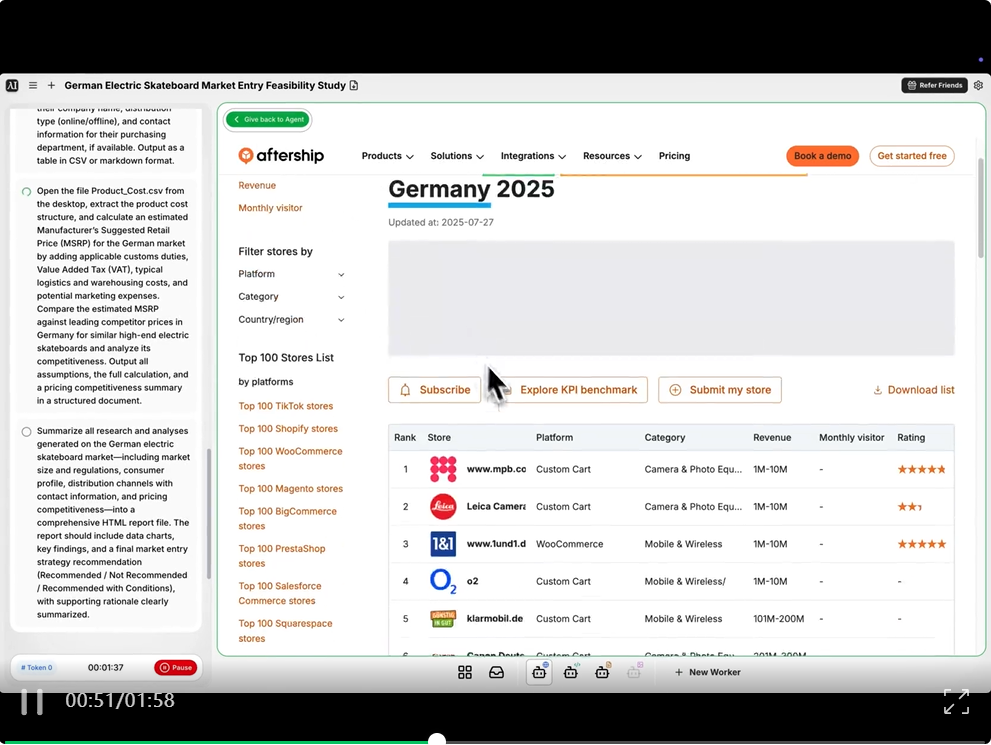Click the document icon beside study title
The height and width of the screenshot is (745, 991).
tap(354, 85)
